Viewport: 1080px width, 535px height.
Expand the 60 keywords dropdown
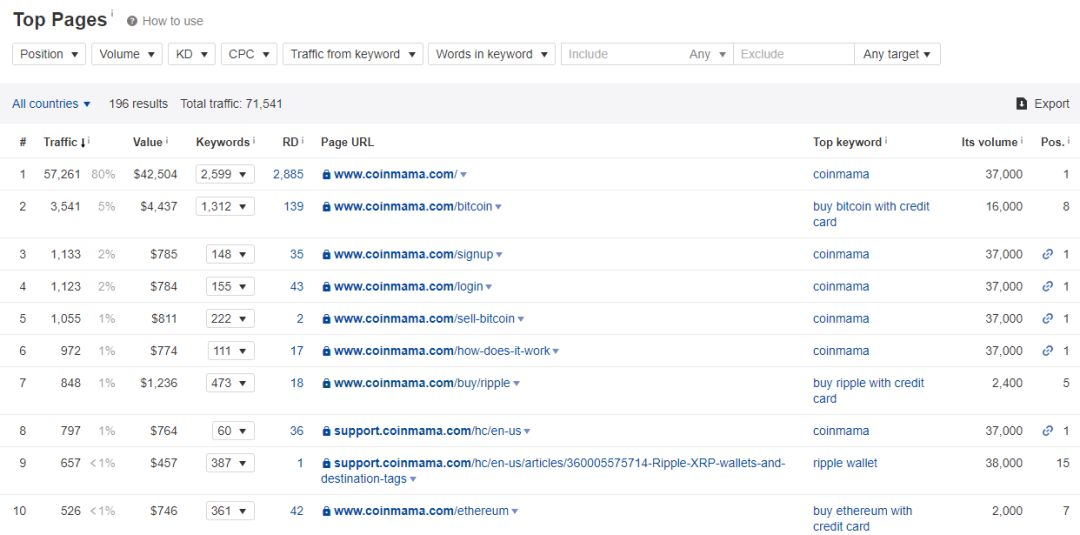233,431
